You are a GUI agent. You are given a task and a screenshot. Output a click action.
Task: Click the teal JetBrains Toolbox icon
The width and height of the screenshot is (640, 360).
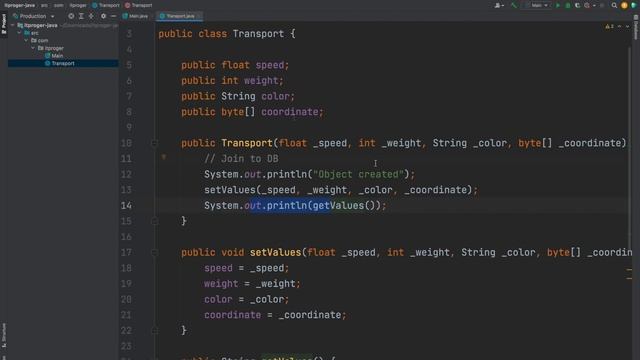coord(634,5)
